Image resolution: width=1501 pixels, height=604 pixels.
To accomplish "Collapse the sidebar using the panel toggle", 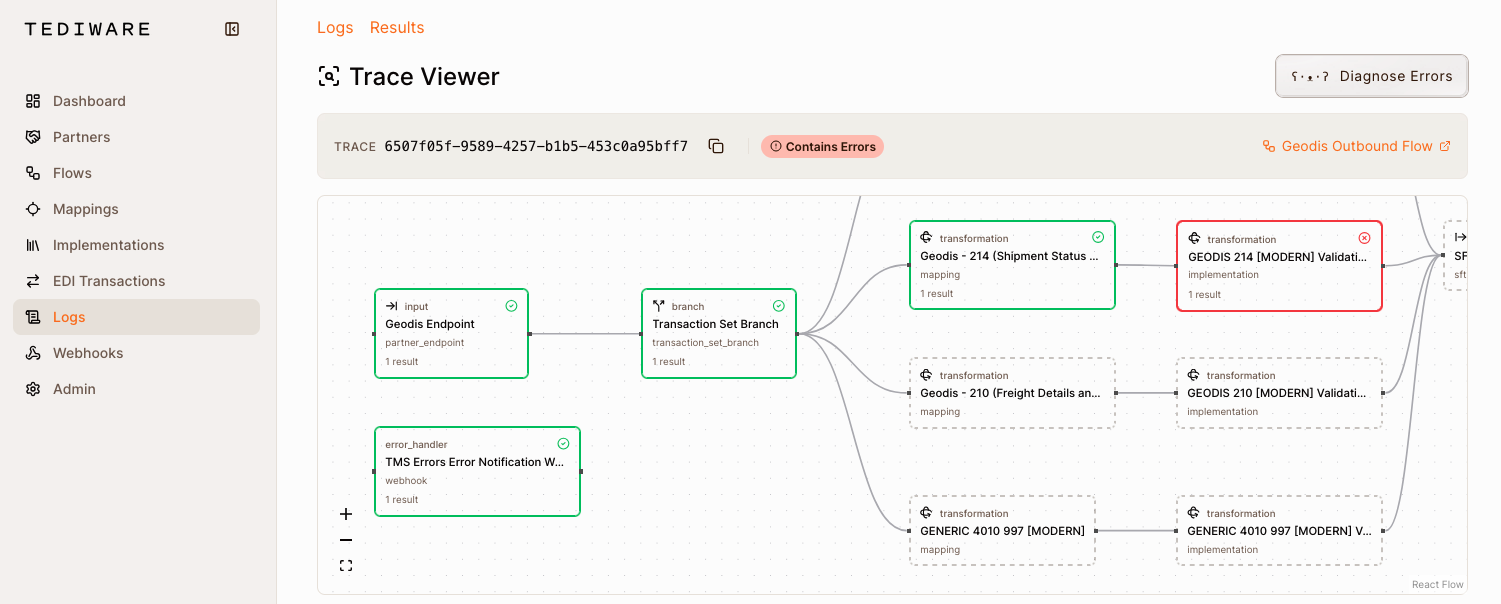I will 231,28.
